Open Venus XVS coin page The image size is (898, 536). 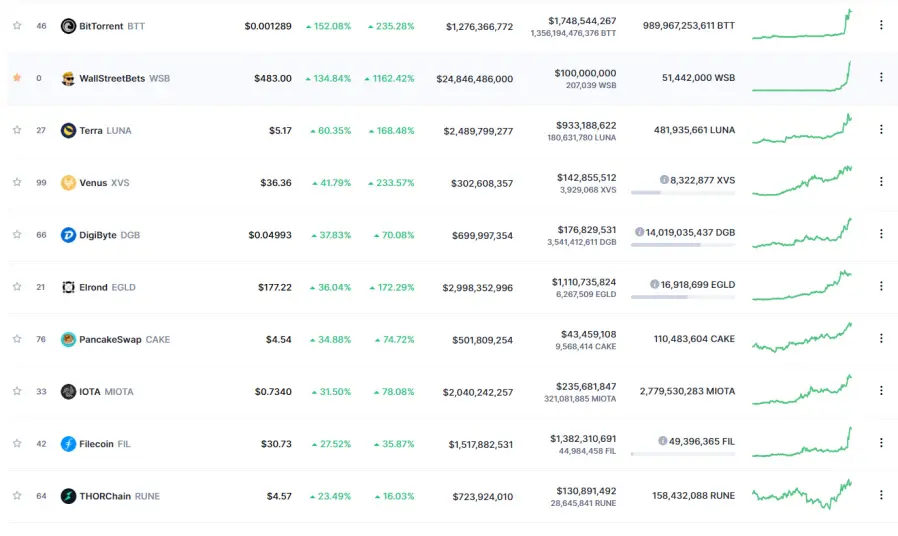coord(104,183)
